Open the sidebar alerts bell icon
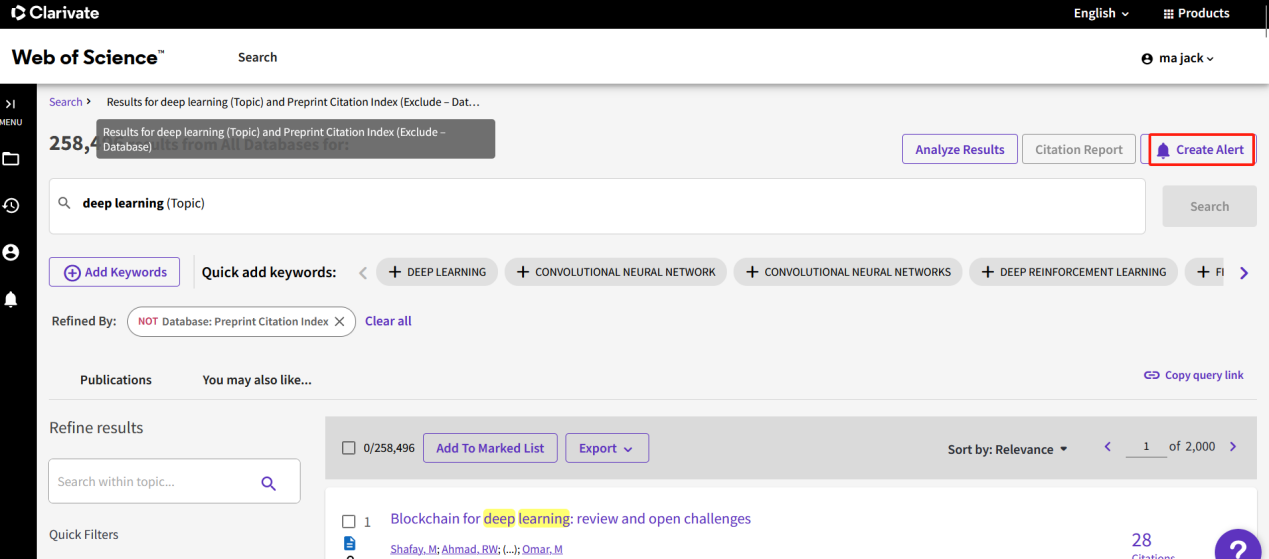The width and height of the screenshot is (1269, 559). point(11,299)
